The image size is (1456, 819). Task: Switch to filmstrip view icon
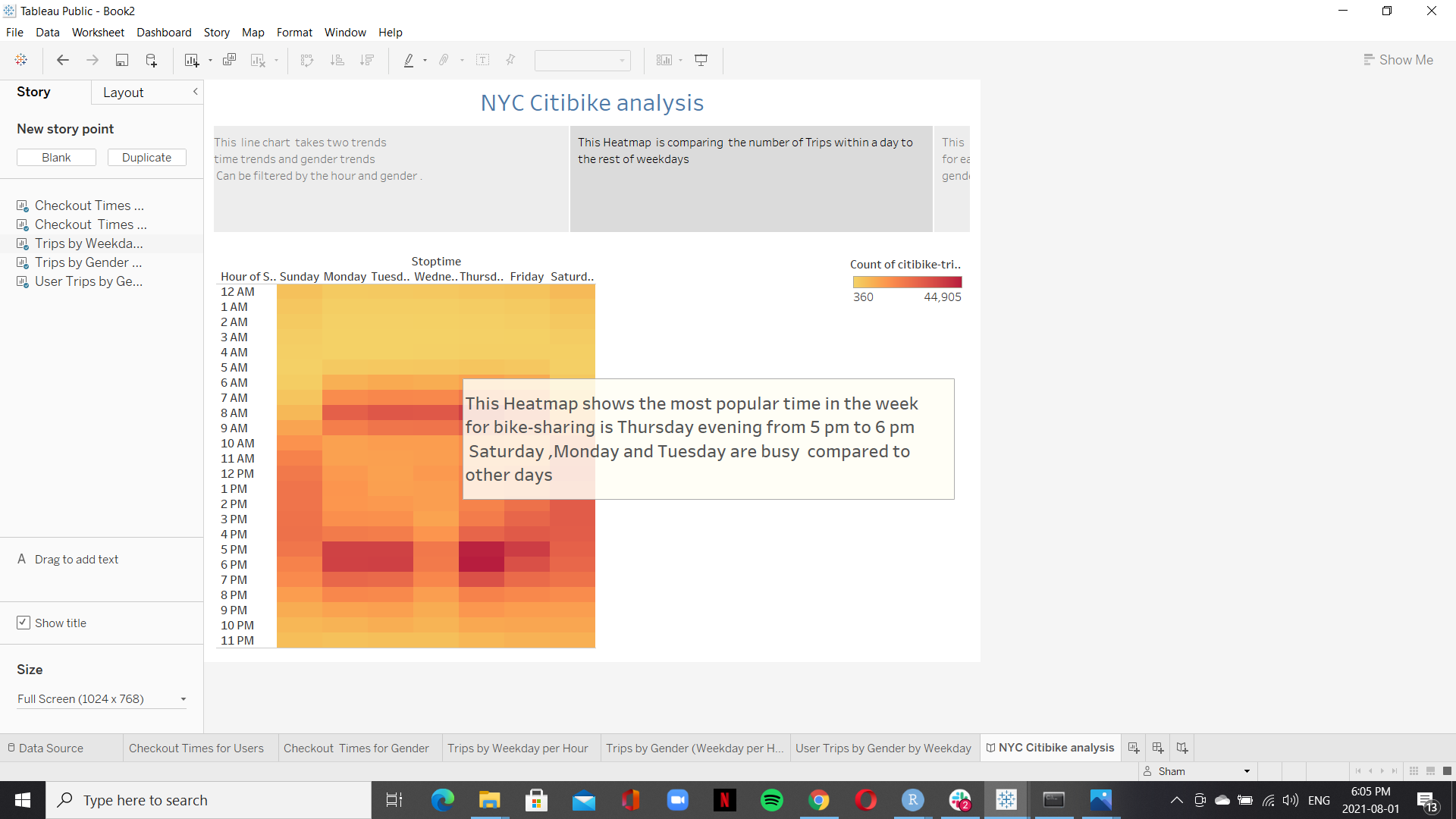click(x=1430, y=771)
